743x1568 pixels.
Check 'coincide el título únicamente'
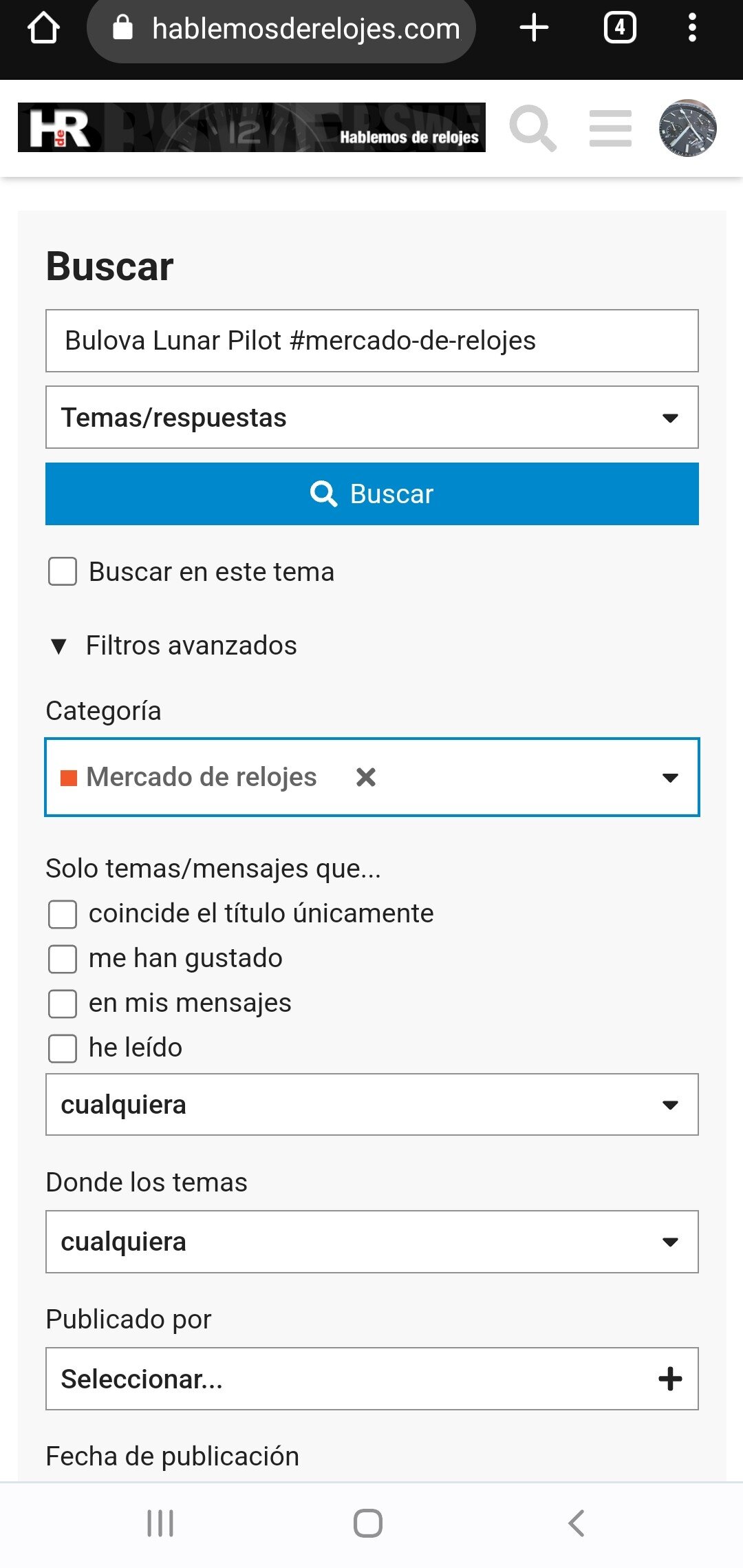pyautogui.click(x=63, y=914)
